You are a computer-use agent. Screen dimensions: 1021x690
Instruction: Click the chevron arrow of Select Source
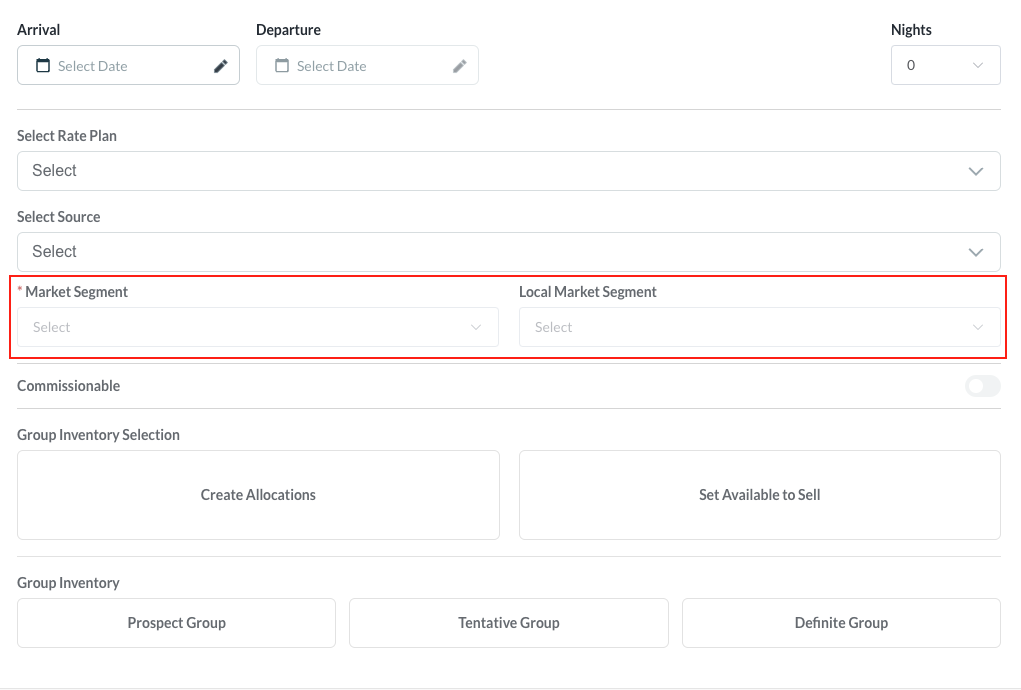coord(976,252)
